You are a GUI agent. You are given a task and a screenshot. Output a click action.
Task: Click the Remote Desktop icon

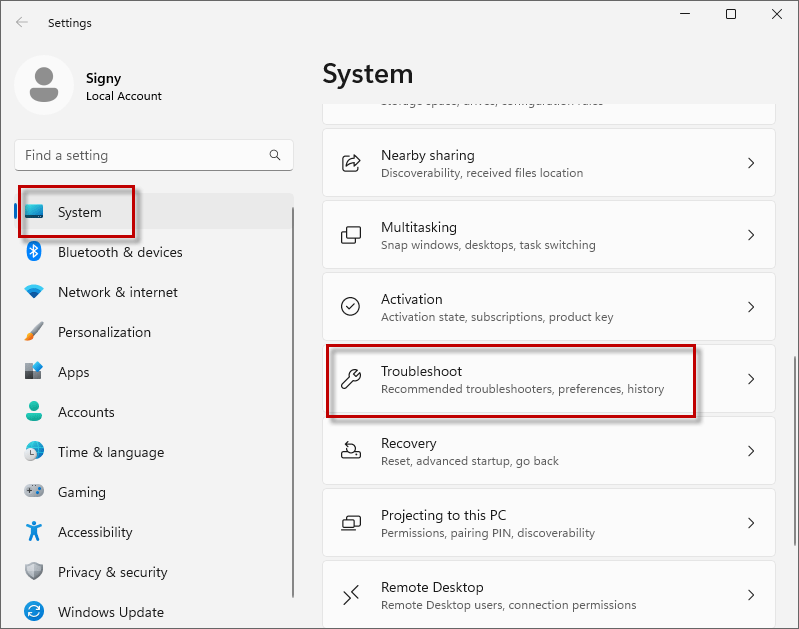point(351,595)
